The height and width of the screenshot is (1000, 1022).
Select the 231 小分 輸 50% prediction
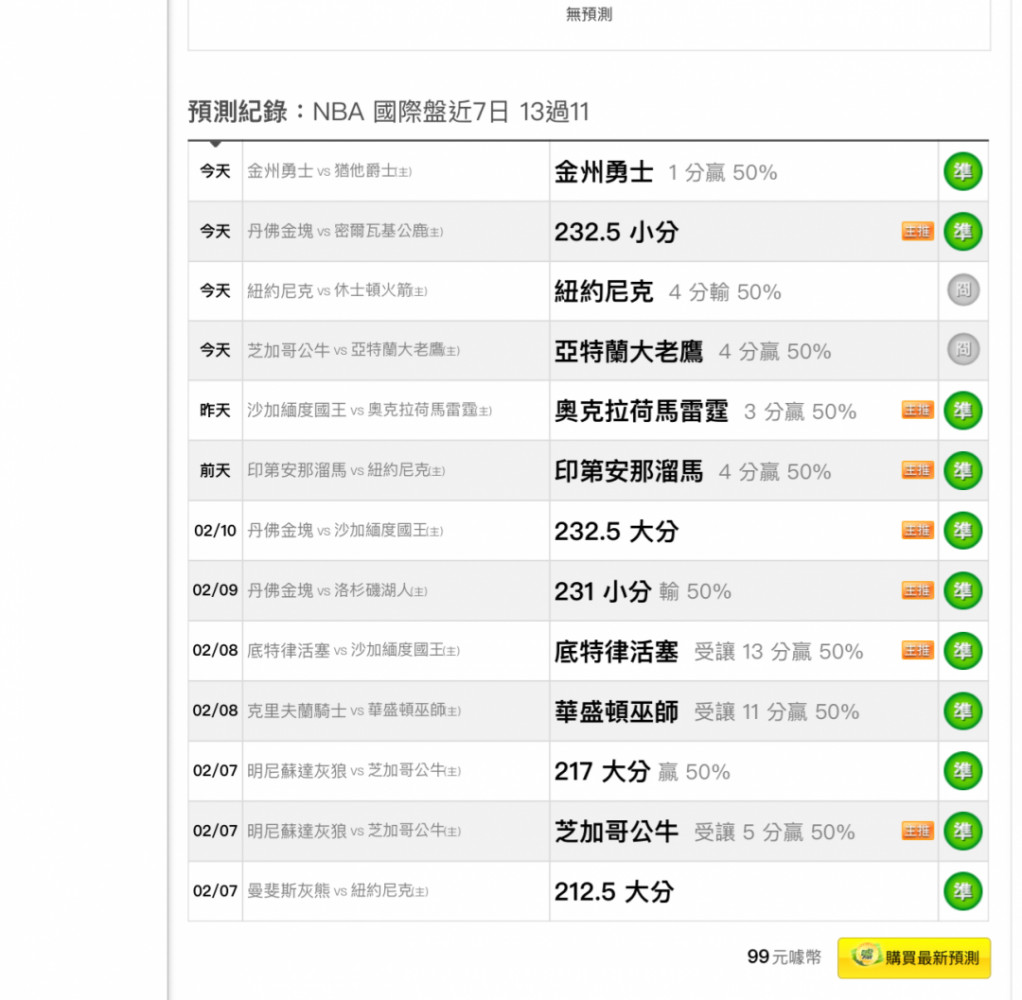643,592
